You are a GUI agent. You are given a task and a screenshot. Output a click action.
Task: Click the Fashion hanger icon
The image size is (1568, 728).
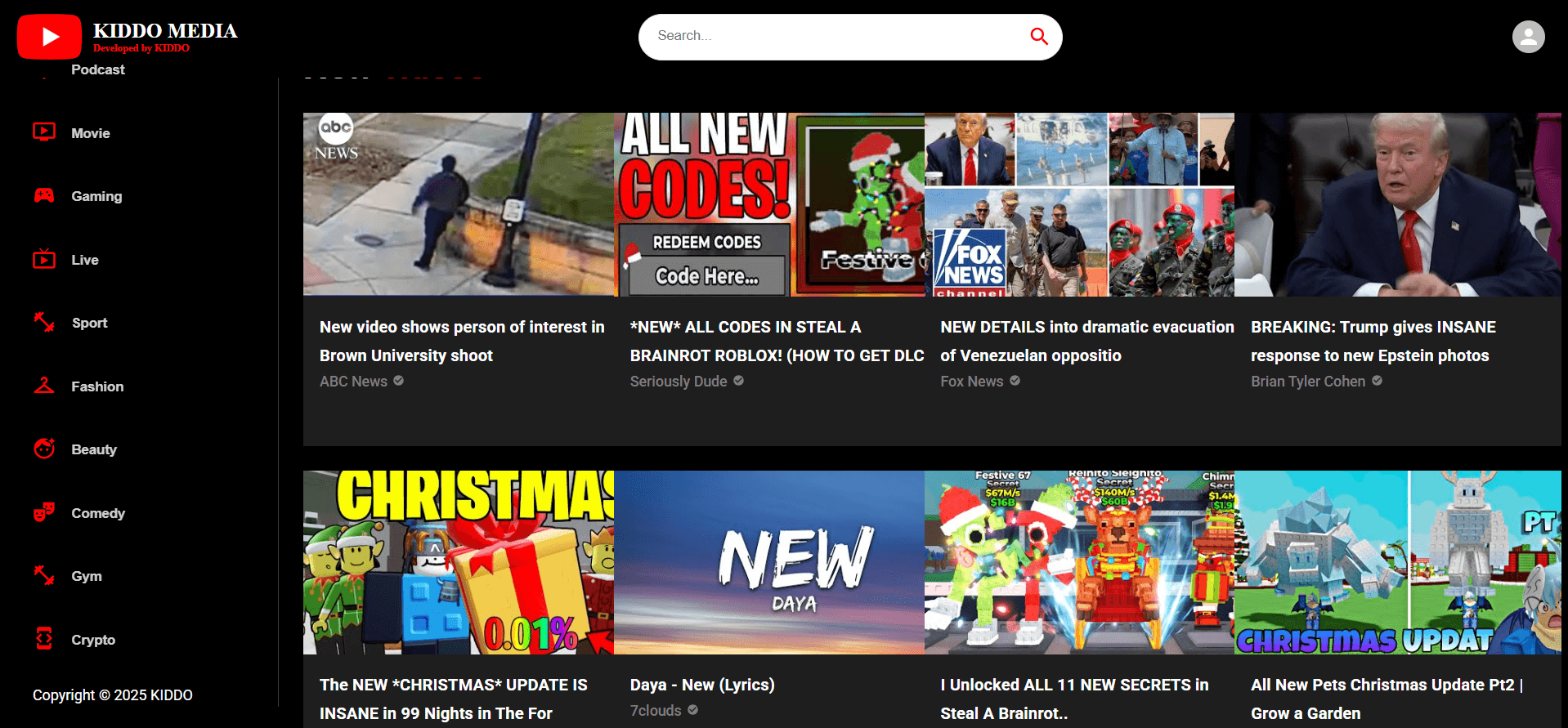(44, 386)
